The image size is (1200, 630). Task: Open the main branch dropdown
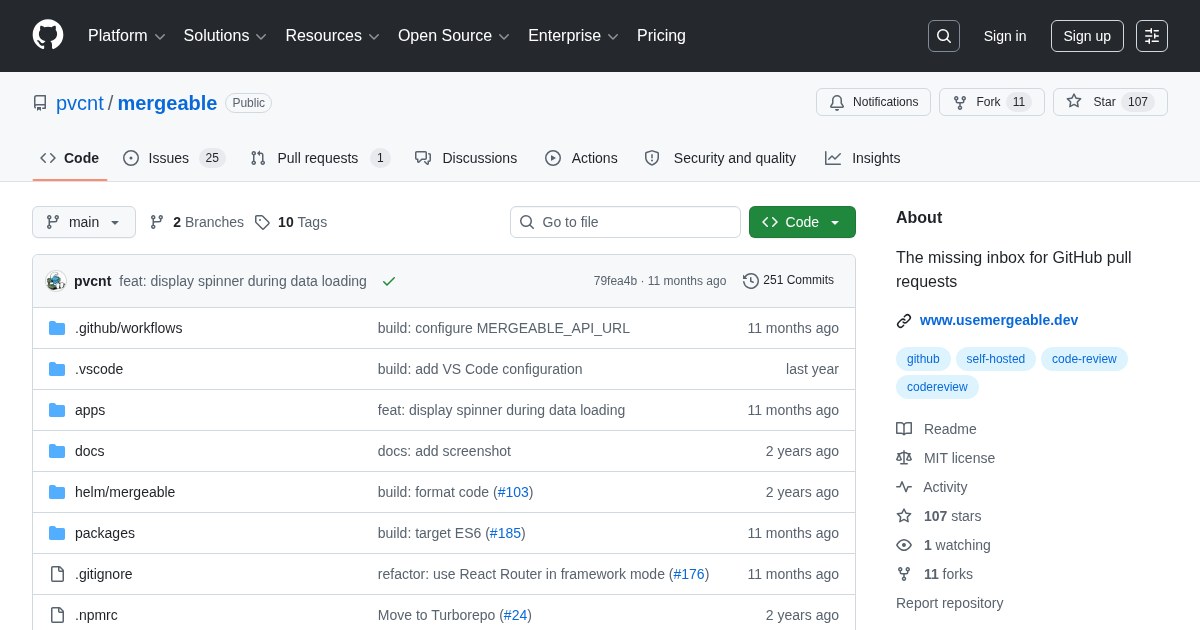click(84, 222)
